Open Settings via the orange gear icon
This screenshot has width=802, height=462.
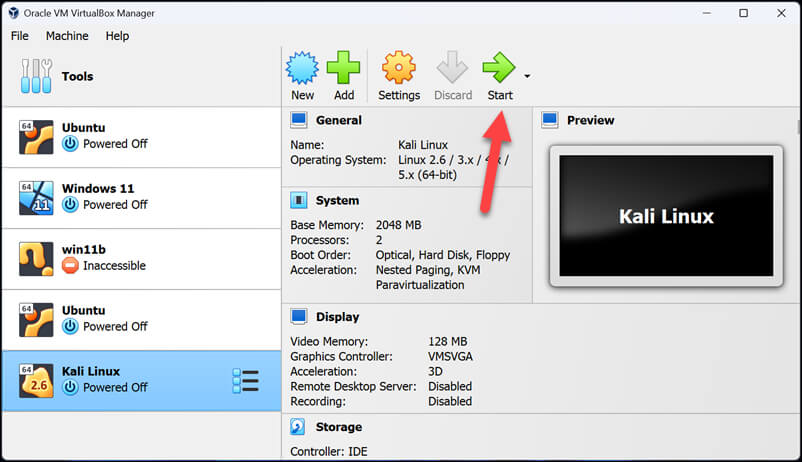coord(398,67)
